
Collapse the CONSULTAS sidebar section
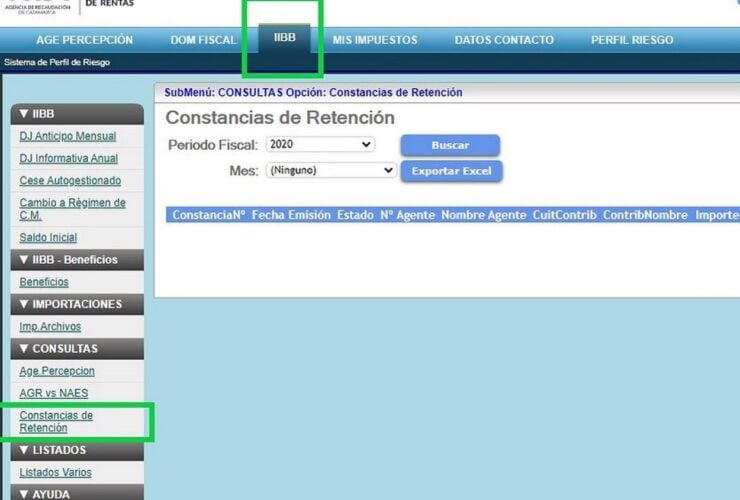tap(77, 349)
